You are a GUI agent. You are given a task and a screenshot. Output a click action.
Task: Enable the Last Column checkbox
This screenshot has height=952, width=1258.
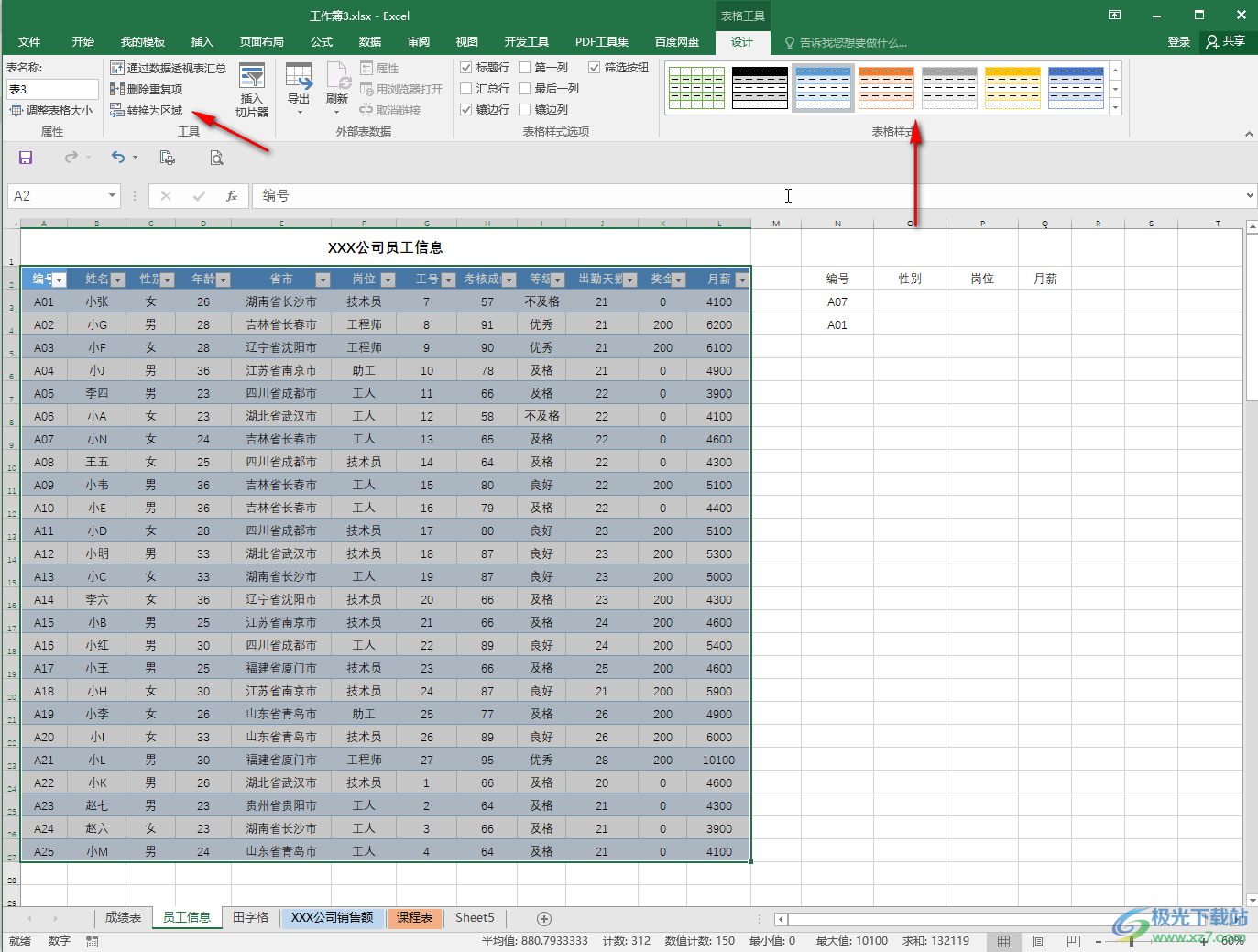click(x=525, y=89)
